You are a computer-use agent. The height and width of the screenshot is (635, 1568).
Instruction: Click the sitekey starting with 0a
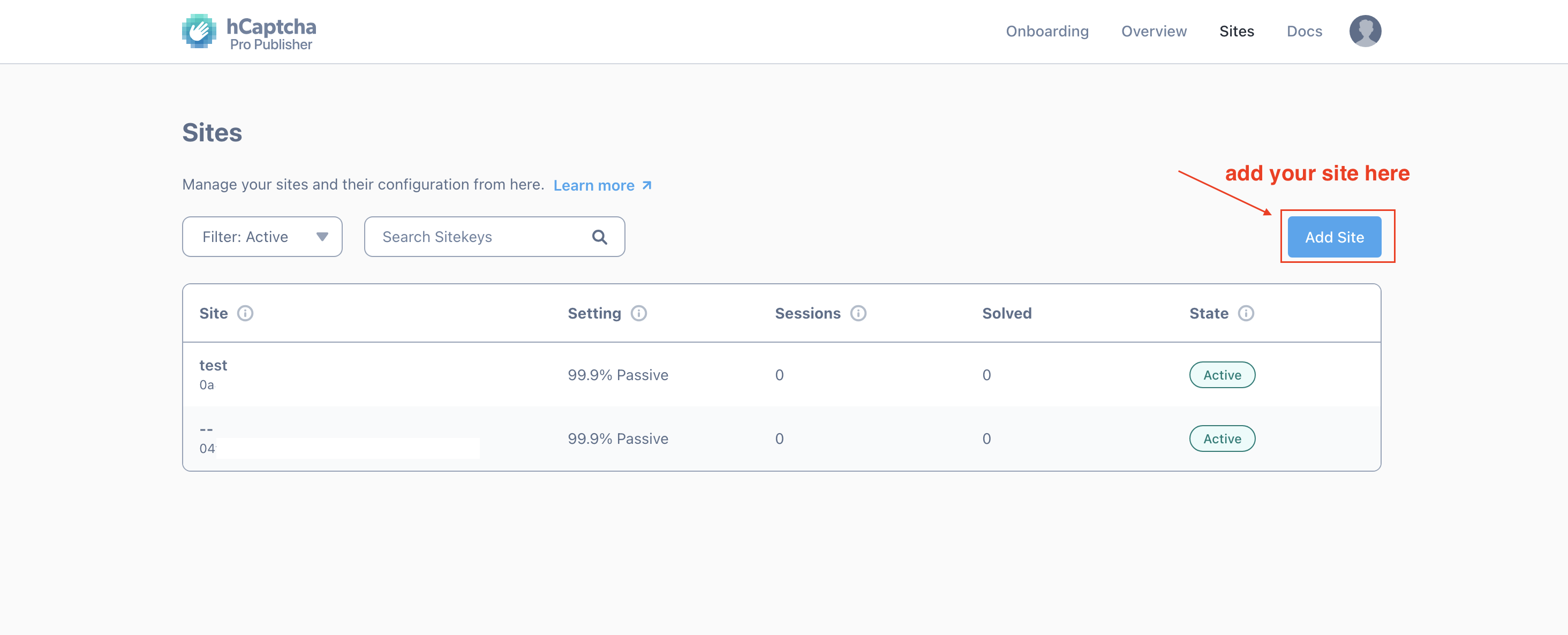coord(207,385)
